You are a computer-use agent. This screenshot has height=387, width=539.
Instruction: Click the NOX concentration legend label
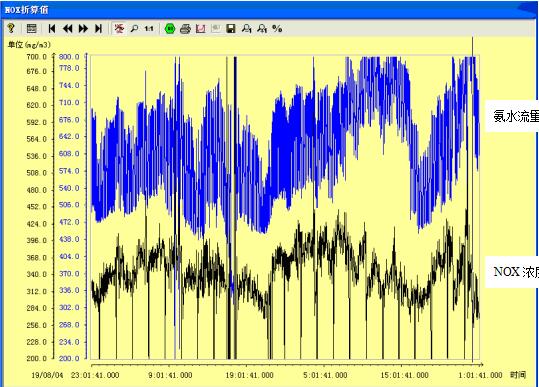point(516,272)
